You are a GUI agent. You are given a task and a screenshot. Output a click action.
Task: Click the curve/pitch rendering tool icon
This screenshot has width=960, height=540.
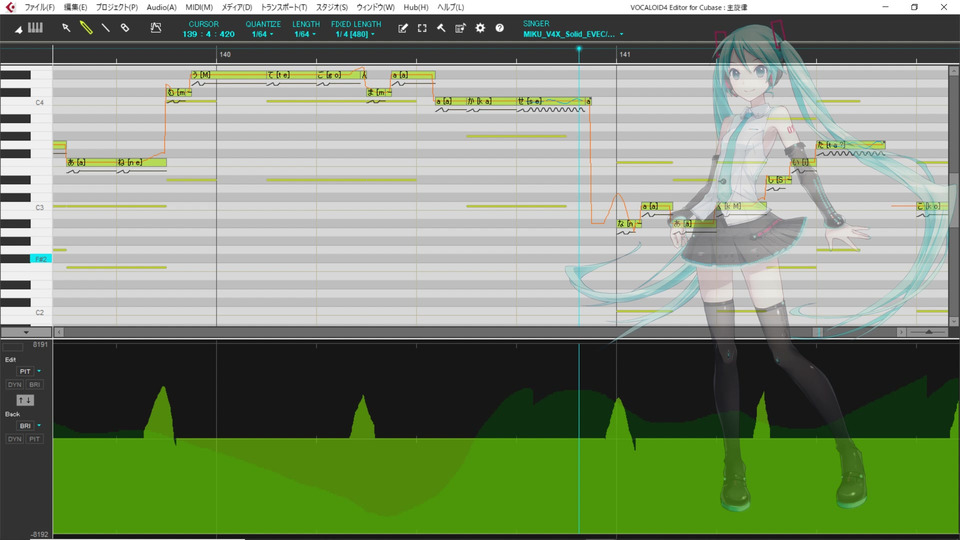coord(156,28)
